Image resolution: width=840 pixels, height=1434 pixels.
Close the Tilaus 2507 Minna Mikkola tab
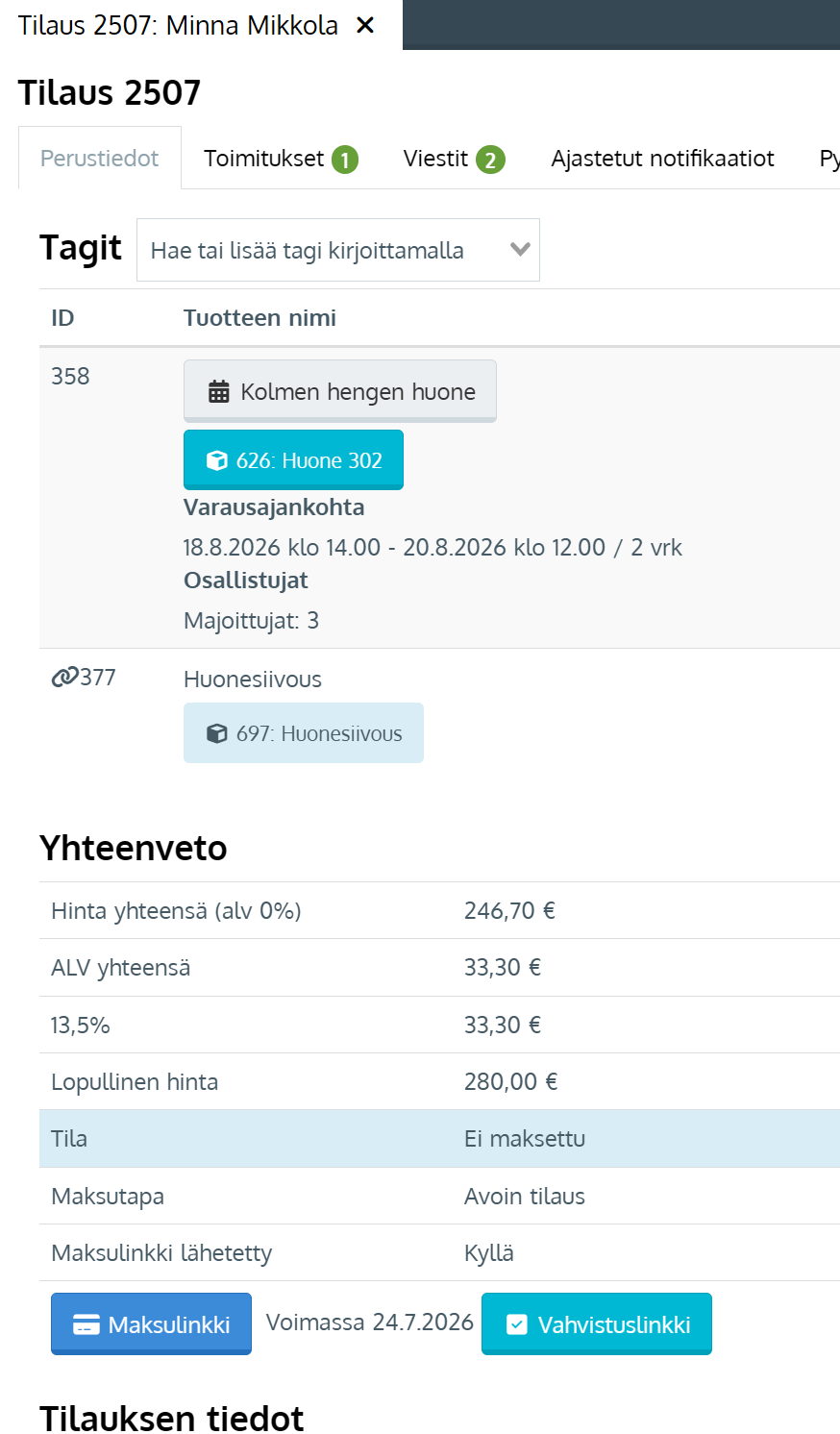pyautogui.click(x=365, y=26)
